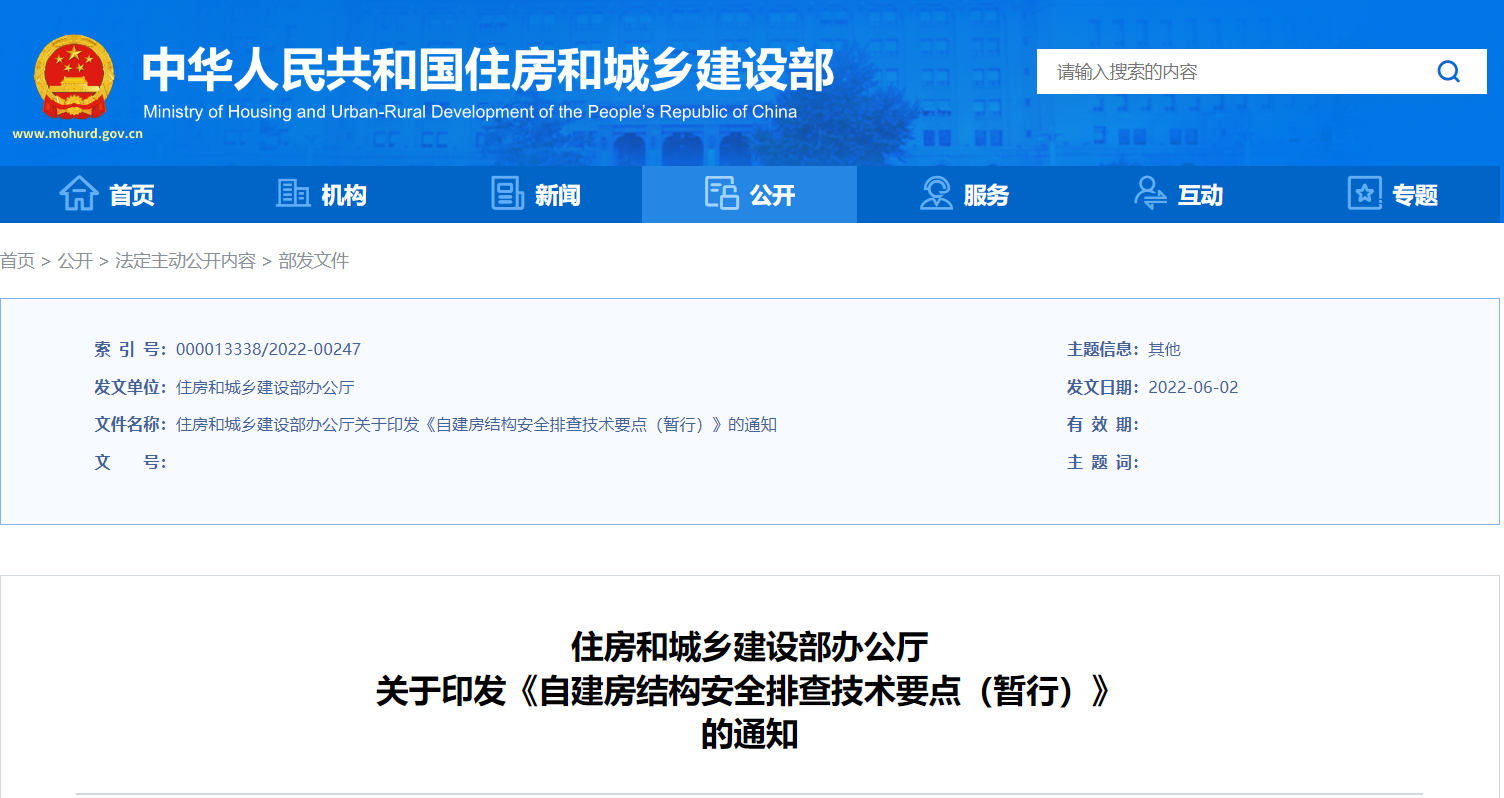Go to the 专题 section label
The width and height of the screenshot is (1504, 798).
(x=1414, y=196)
